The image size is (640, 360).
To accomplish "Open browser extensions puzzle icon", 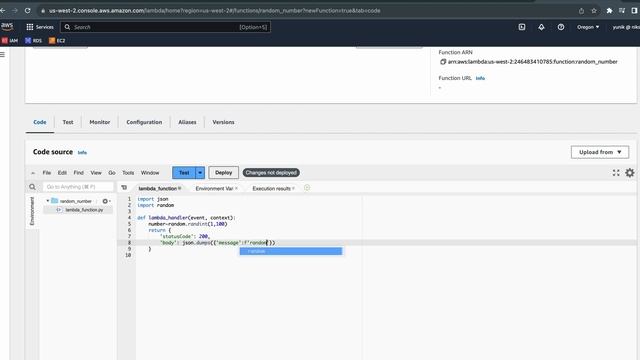I will pos(609,11).
